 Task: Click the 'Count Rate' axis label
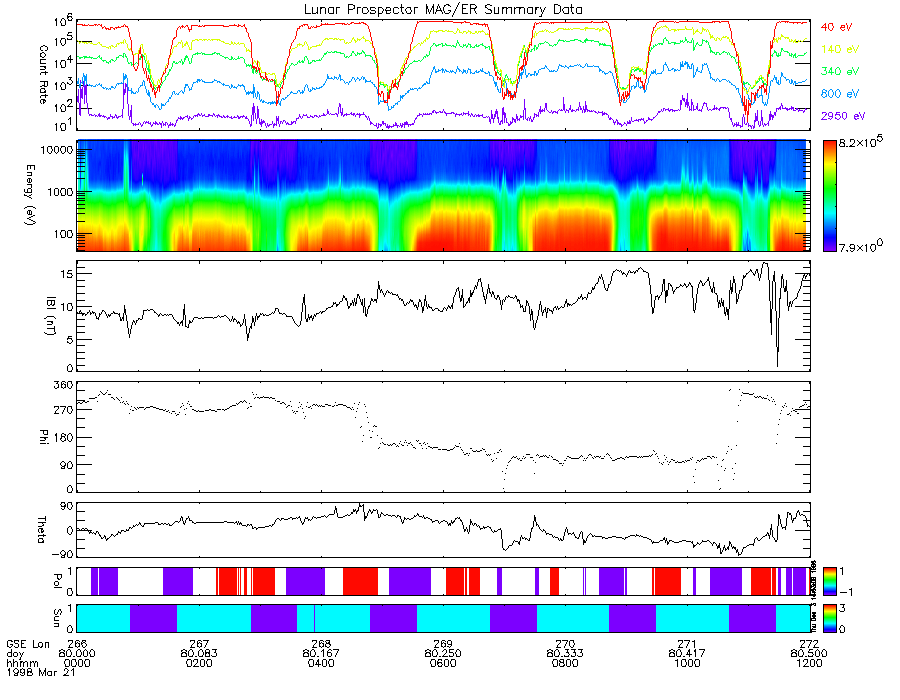43,75
